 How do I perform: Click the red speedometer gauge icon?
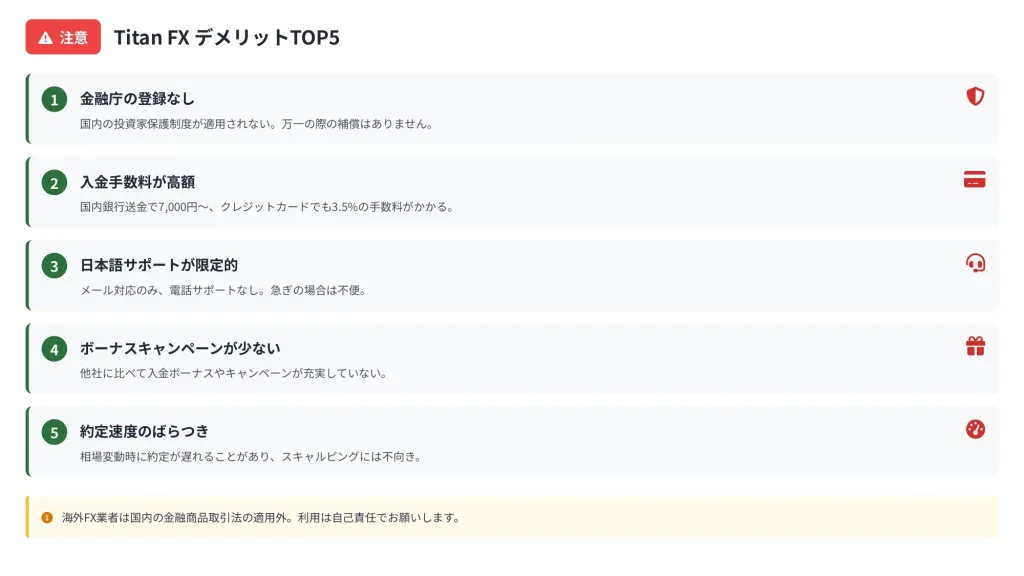point(975,429)
